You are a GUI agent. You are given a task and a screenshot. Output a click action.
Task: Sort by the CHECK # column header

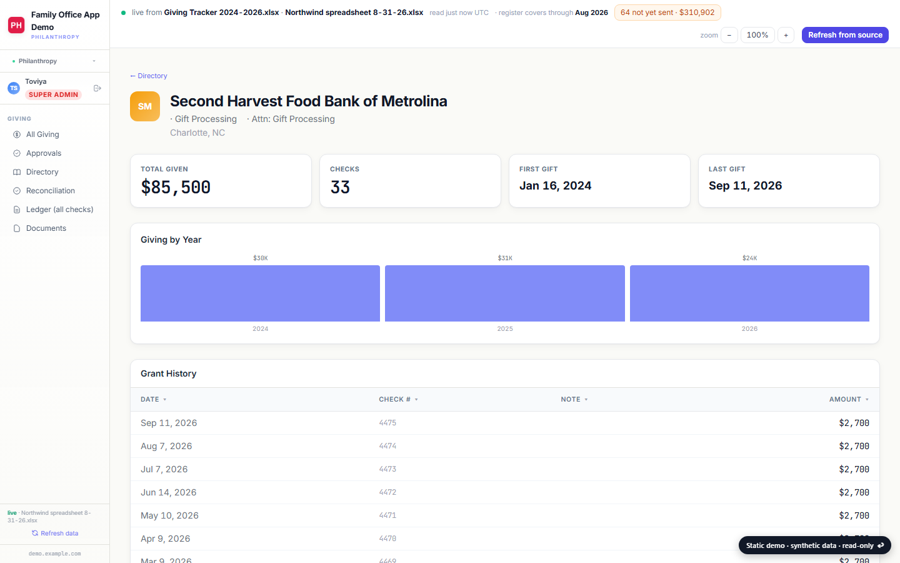(398, 399)
